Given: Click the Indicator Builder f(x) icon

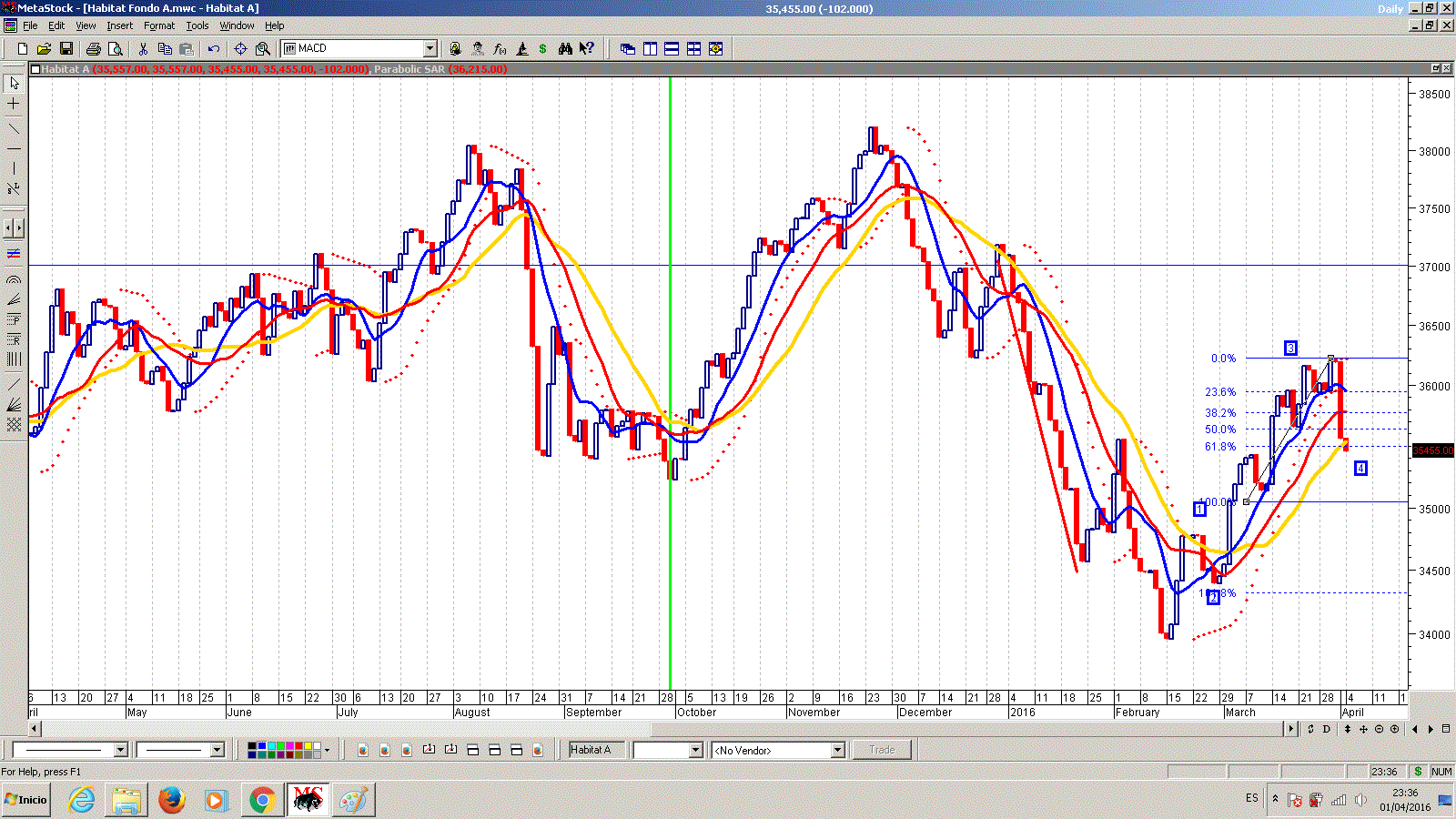Looking at the screenshot, I should click(x=500, y=48).
